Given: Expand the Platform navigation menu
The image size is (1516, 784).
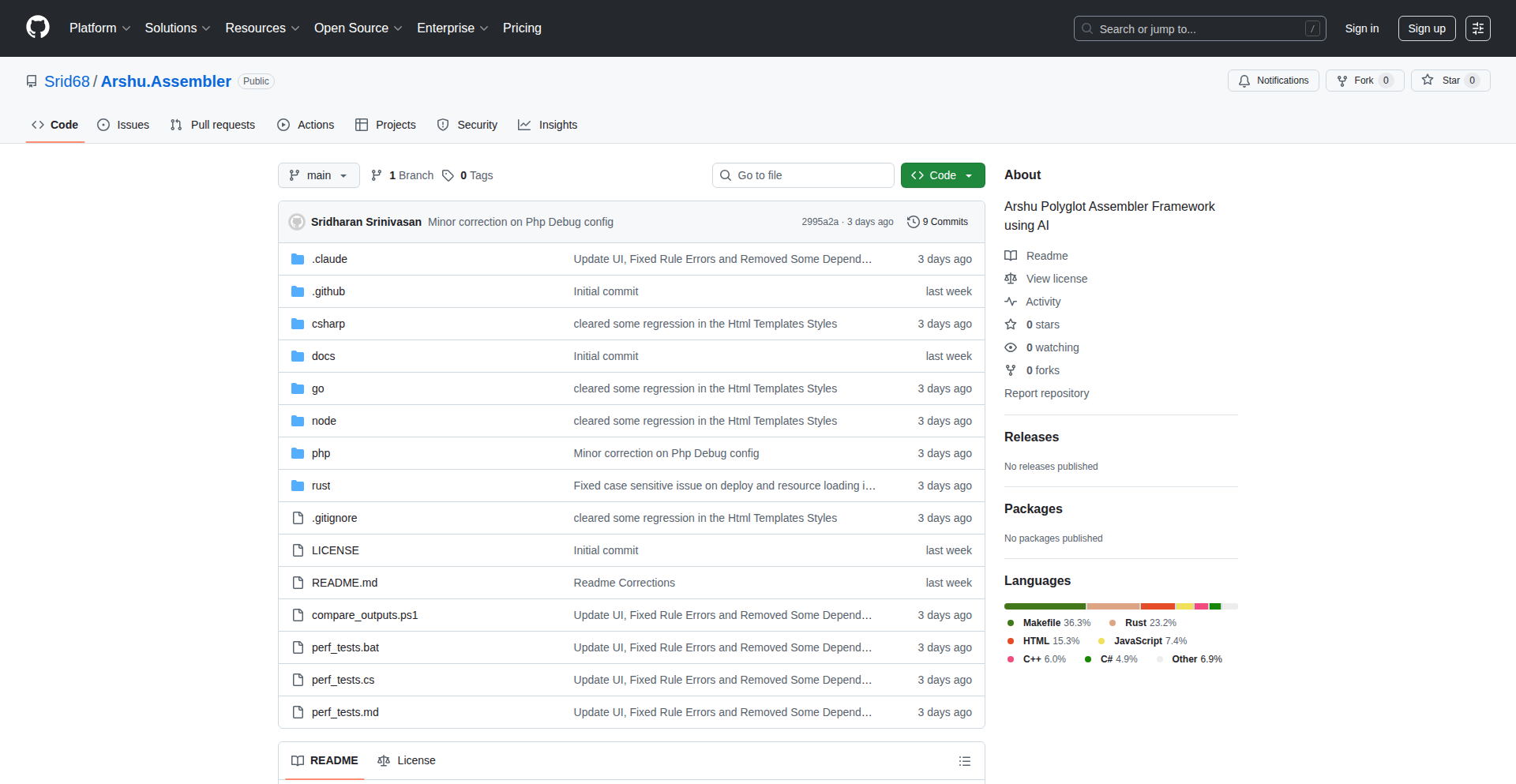Looking at the screenshot, I should coord(99,28).
